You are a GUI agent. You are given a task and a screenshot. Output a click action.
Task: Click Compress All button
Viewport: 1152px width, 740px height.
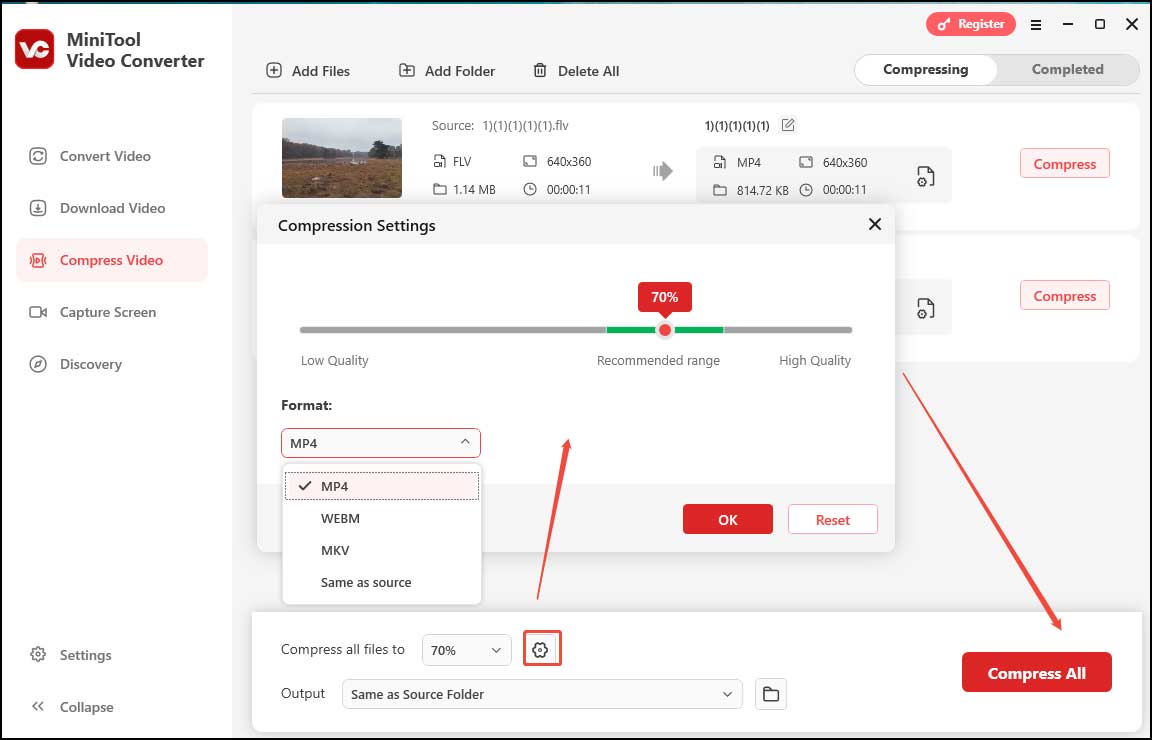coord(1037,672)
